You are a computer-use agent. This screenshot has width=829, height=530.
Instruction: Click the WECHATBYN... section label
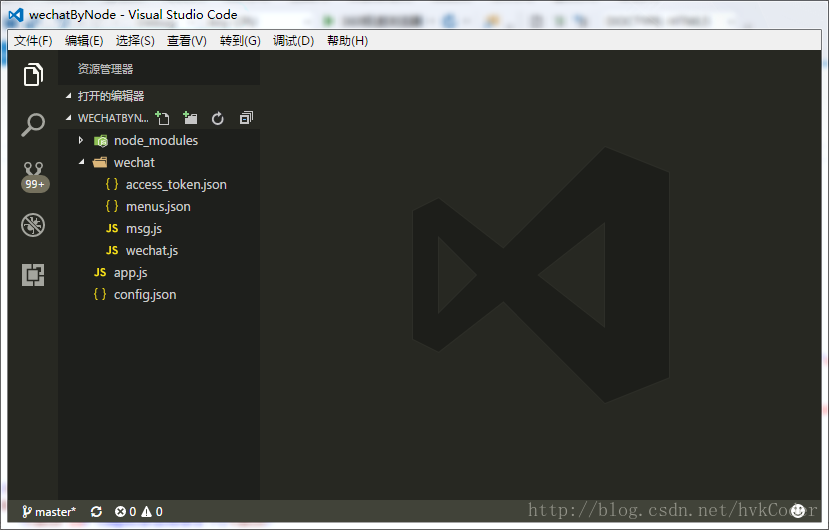113,118
